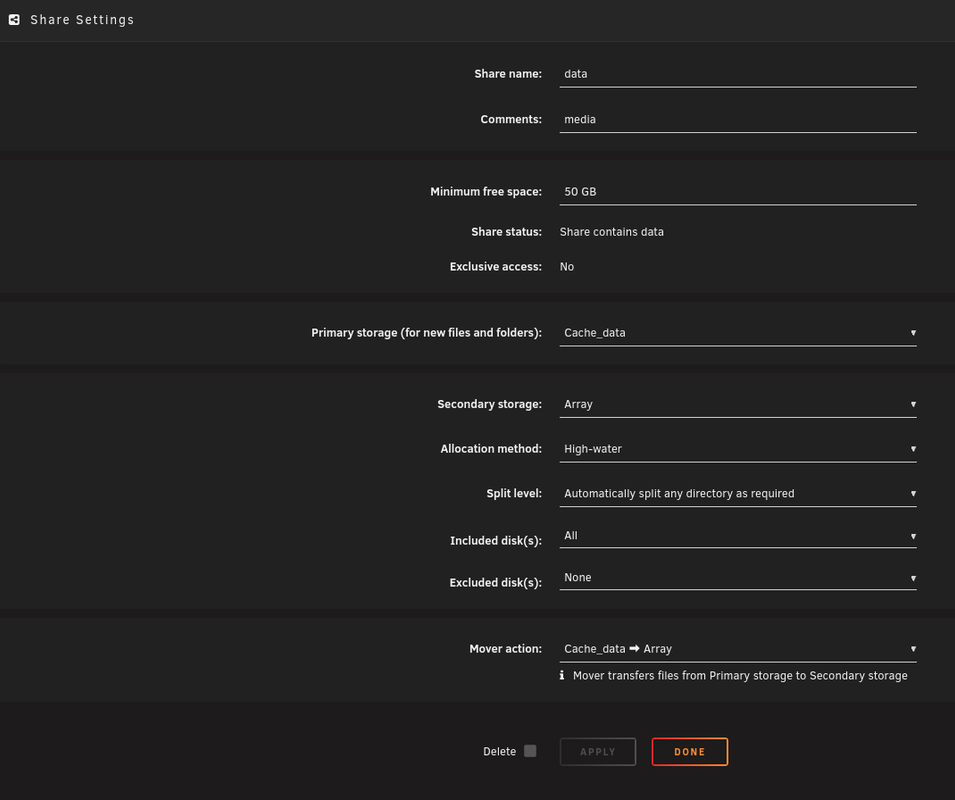Click the Share Settings header icon
The width and height of the screenshot is (955, 800).
click(14, 19)
